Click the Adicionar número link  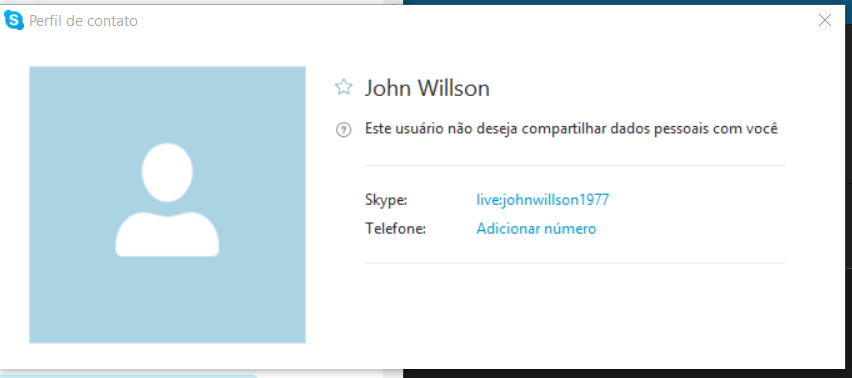[x=536, y=229]
